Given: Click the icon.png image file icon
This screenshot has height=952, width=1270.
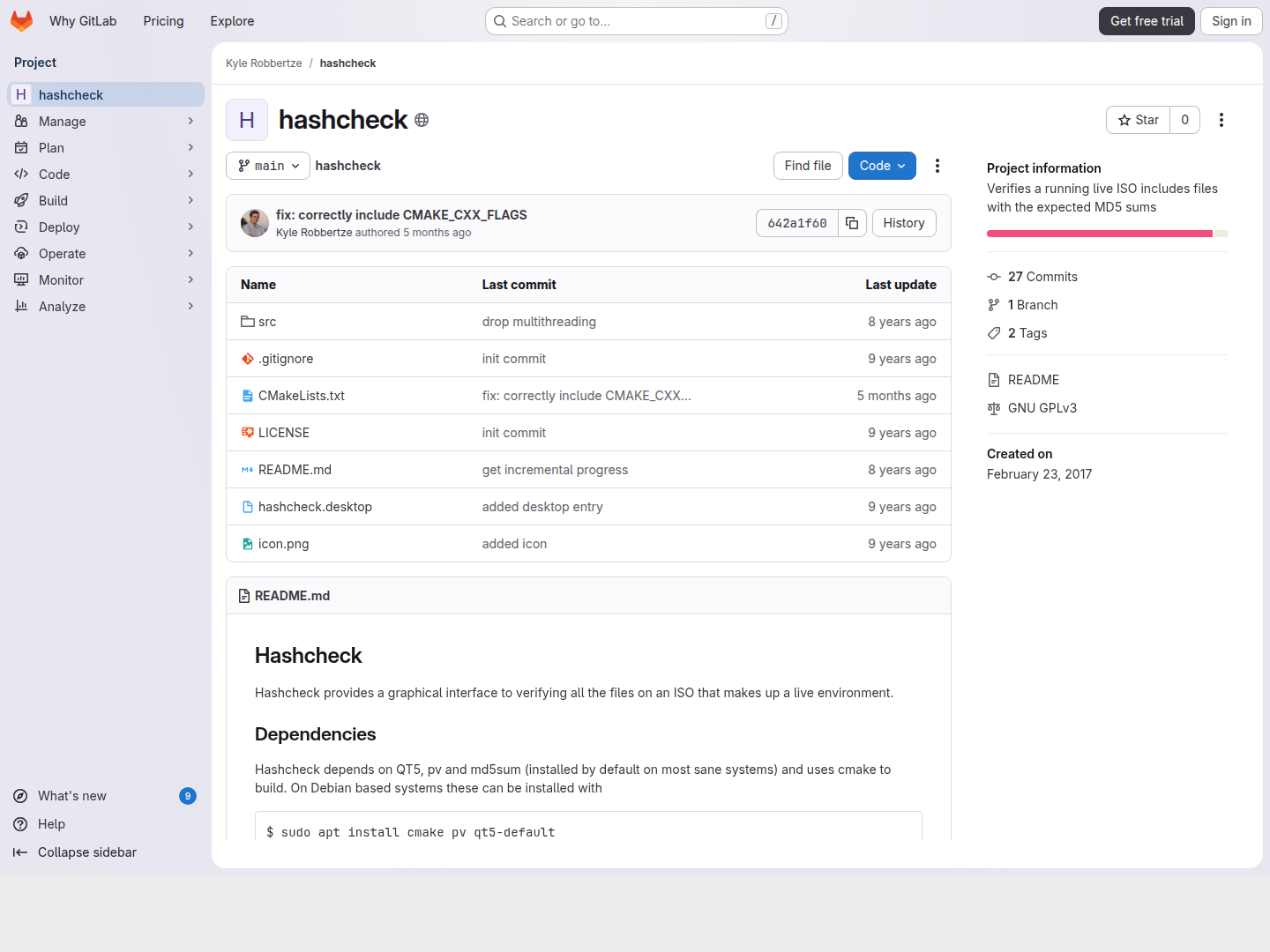Looking at the screenshot, I should pyautogui.click(x=248, y=544).
